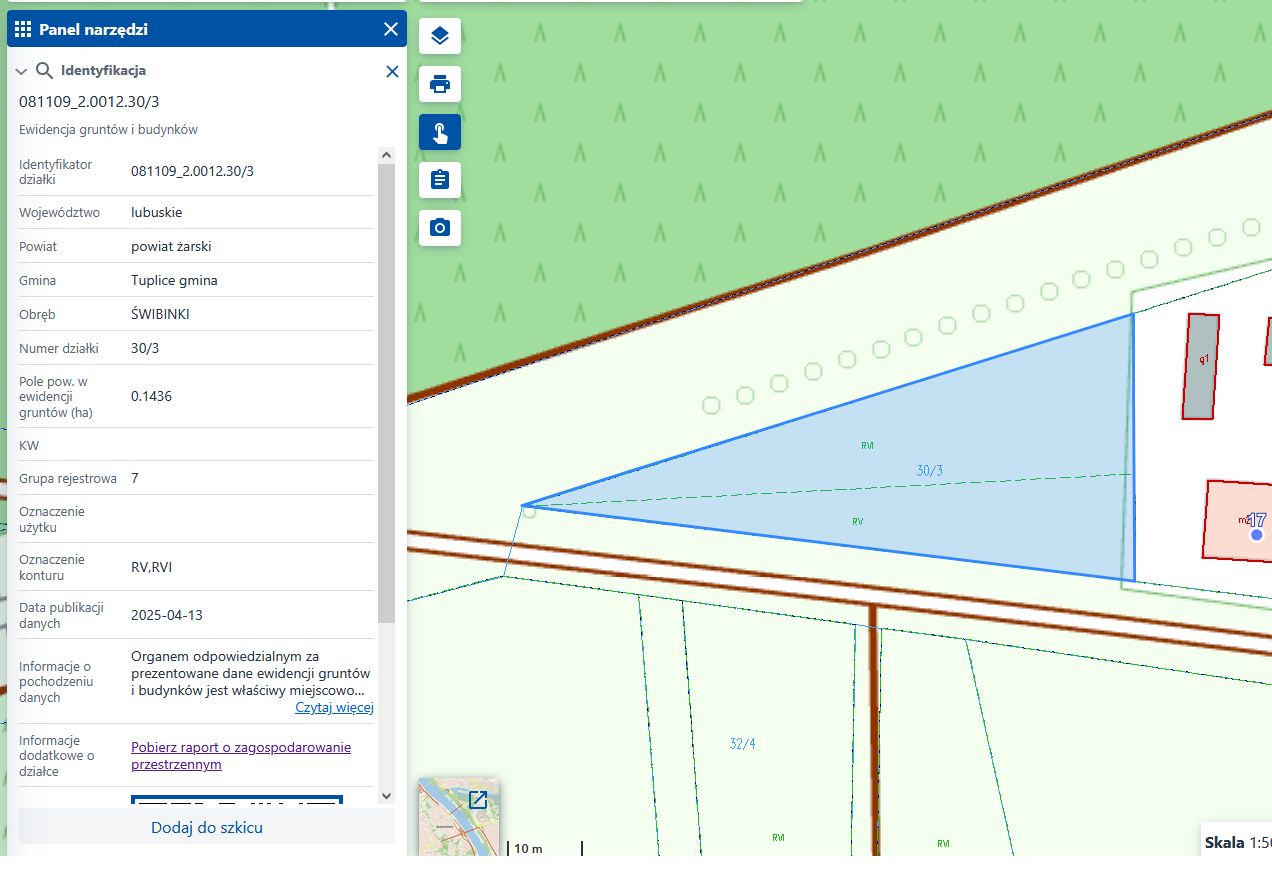The image size is (1272, 889).
Task: Toggle the identification pointer tool
Action: click(439, 132)
